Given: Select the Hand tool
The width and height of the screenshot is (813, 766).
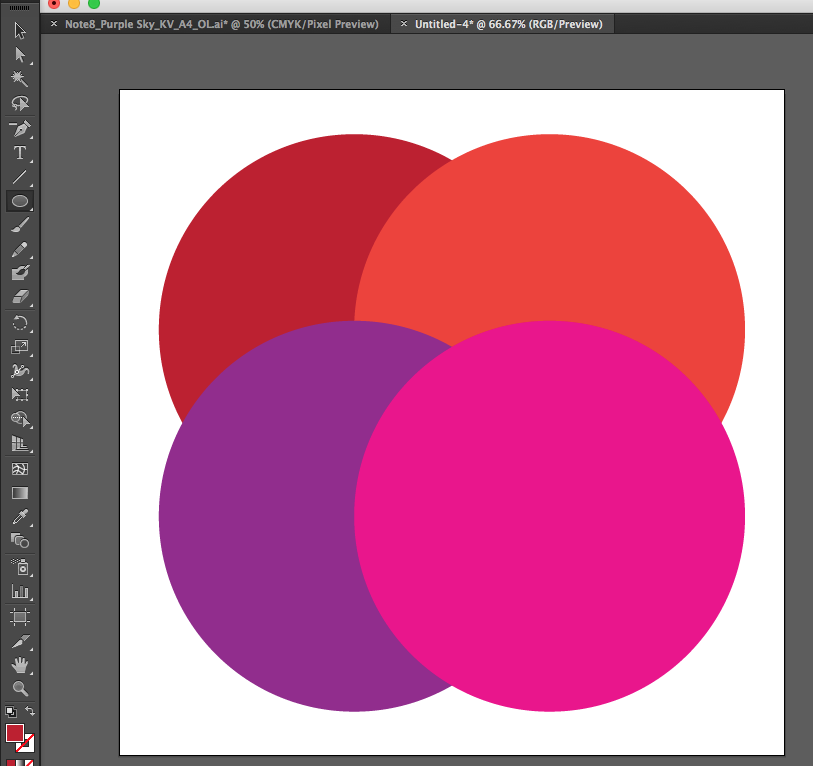Looking at the screenshot, I should point(20,665).
